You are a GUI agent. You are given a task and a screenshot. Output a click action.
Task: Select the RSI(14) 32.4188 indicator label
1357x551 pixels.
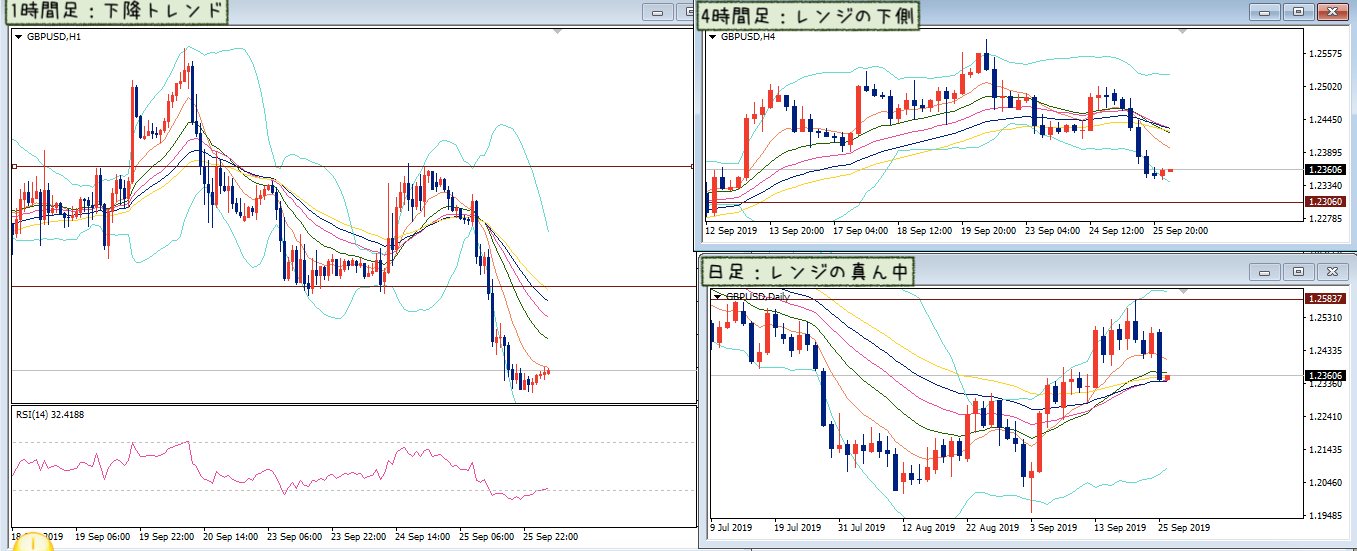49,413
